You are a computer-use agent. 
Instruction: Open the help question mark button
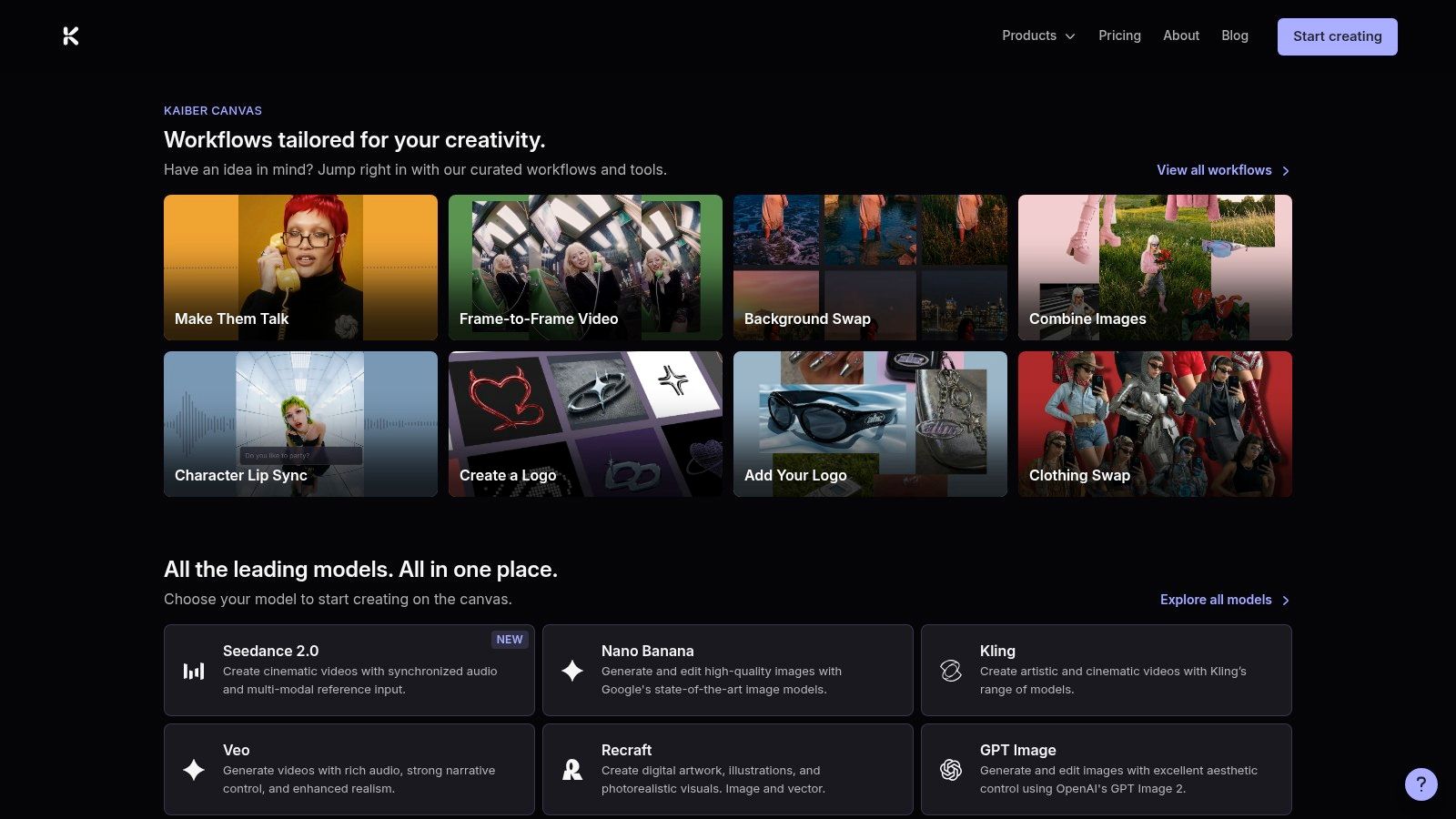click(x=1421, y=784)
